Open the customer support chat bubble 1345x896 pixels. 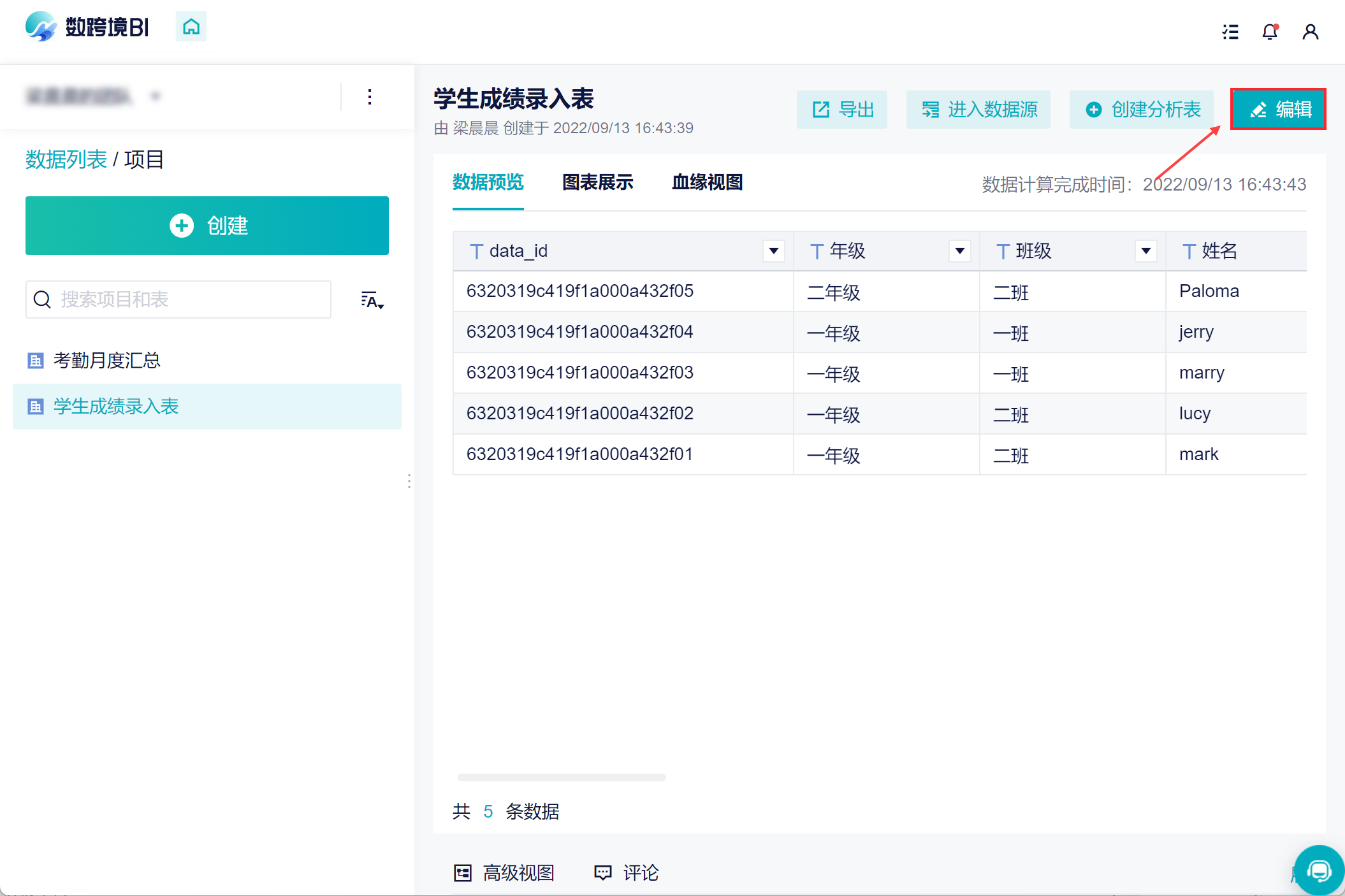point(1318,871)
